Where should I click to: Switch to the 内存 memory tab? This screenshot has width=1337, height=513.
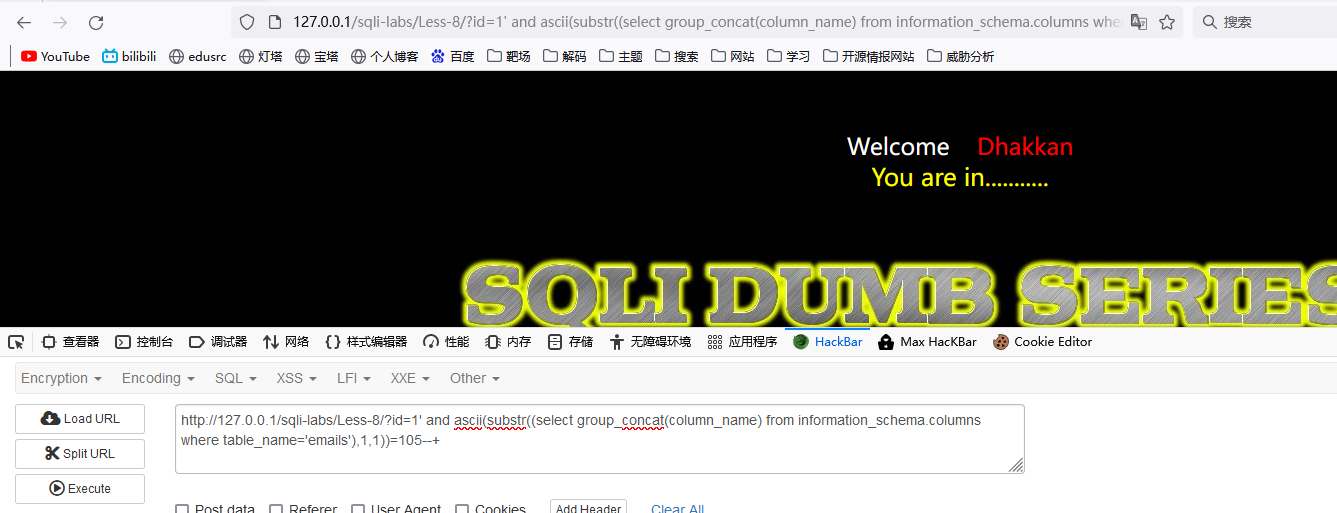[508, 342]
